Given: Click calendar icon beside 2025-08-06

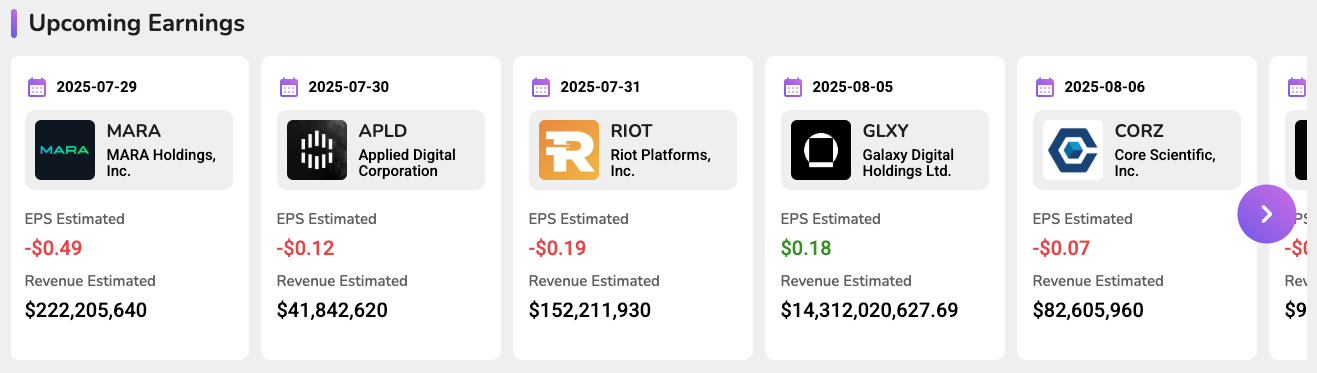Looking at the screenshot, I should click(x=1045, y=87).
